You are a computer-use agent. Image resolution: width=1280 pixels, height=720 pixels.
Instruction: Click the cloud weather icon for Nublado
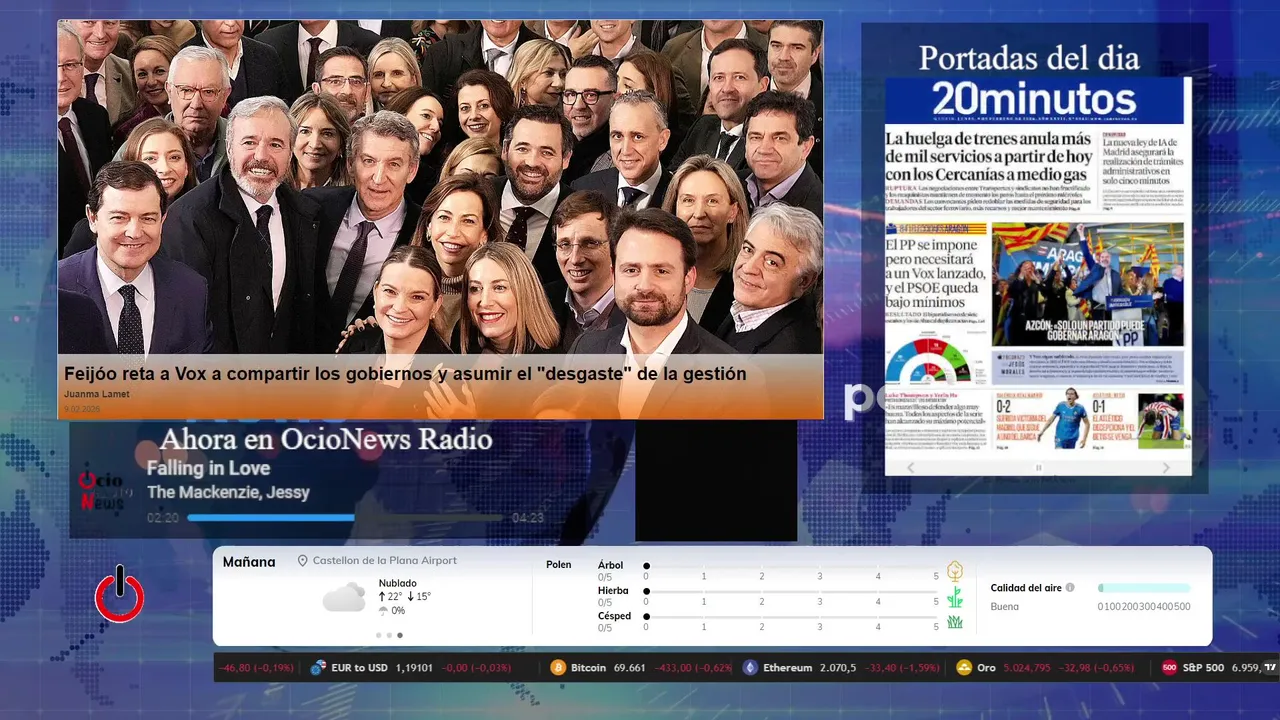344,597
